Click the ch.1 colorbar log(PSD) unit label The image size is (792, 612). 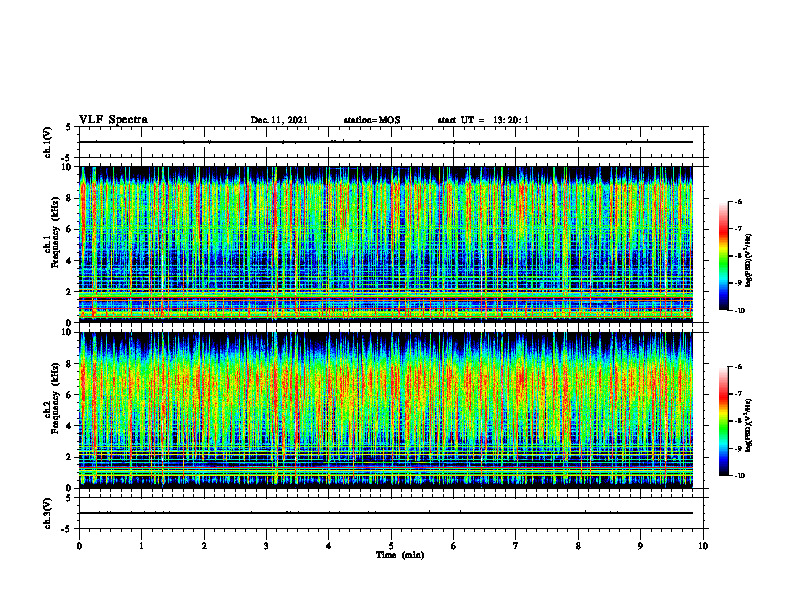[749, 261]
